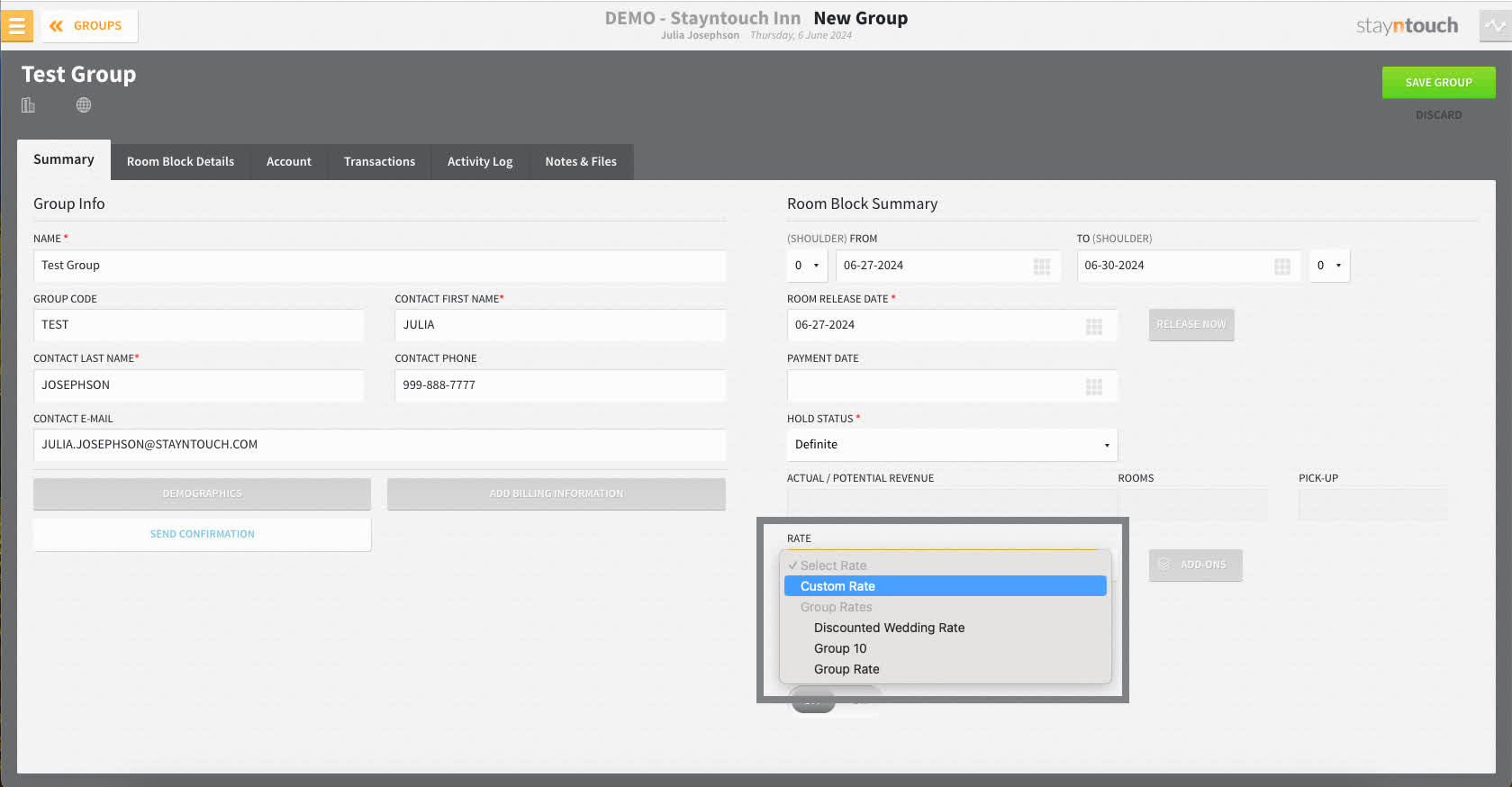
Task: Open calendar for To shoulder date
Action: 1282,267
